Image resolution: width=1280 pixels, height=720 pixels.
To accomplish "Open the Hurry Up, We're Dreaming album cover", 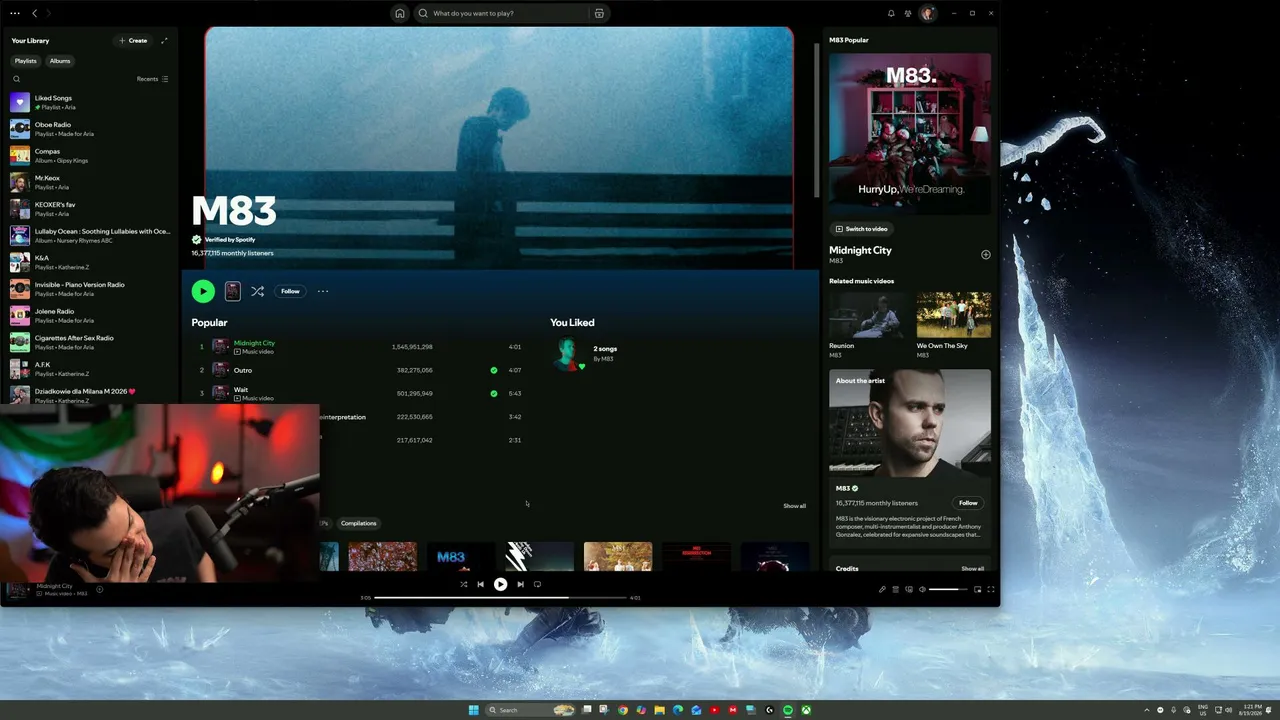I will click(910, 134).
